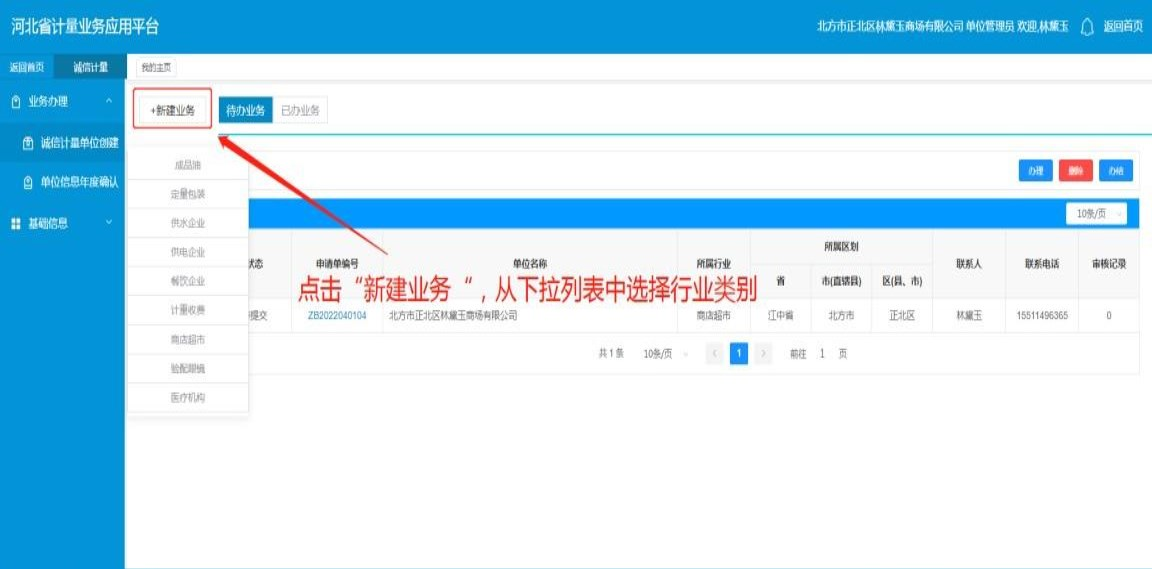This screenshot has height=569, width=1152.
Task: Switch to the 诚信计量 top tab
Action: point(90,68)
